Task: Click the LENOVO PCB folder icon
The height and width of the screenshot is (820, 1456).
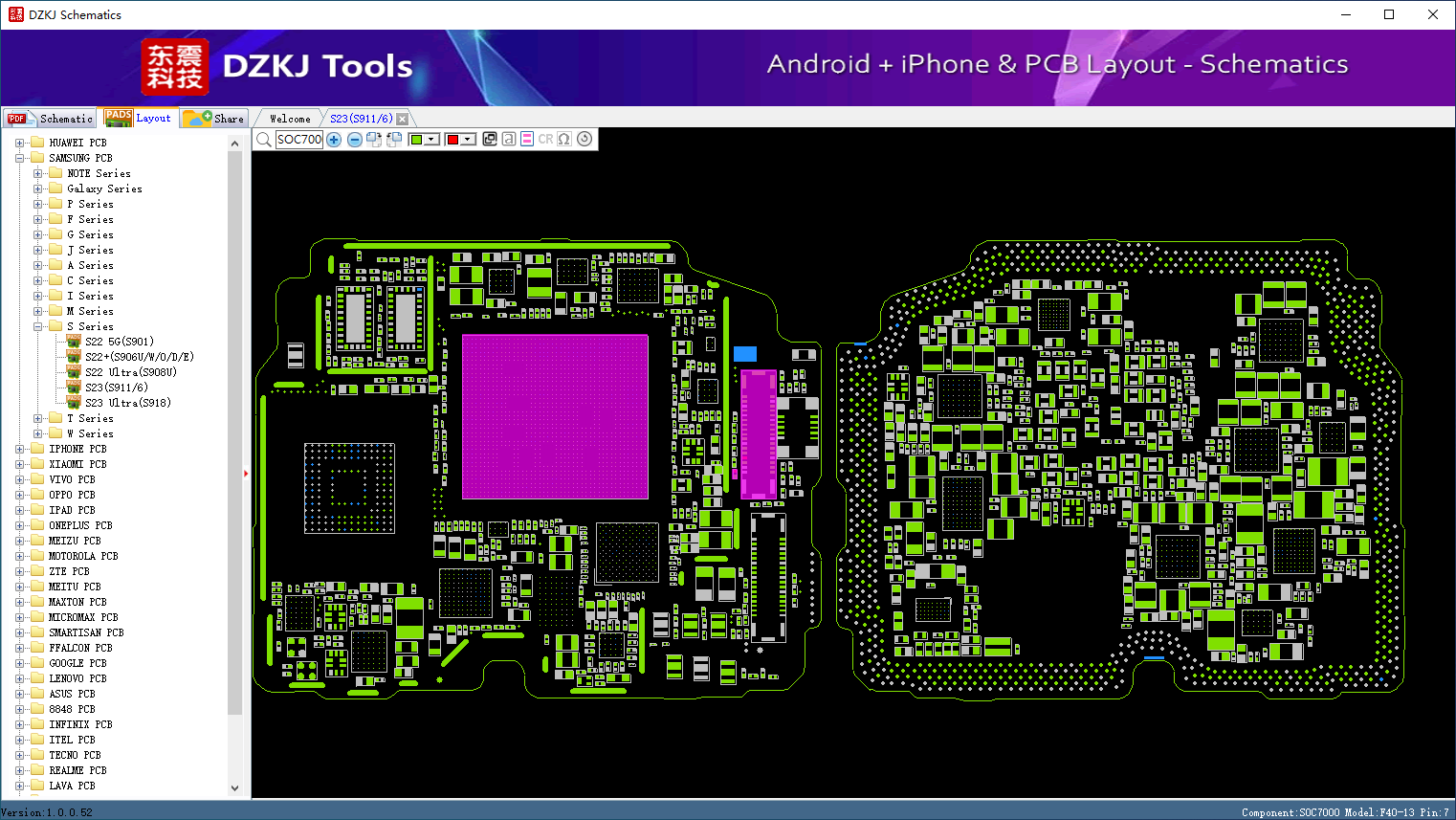Action: tap(37, 678)
